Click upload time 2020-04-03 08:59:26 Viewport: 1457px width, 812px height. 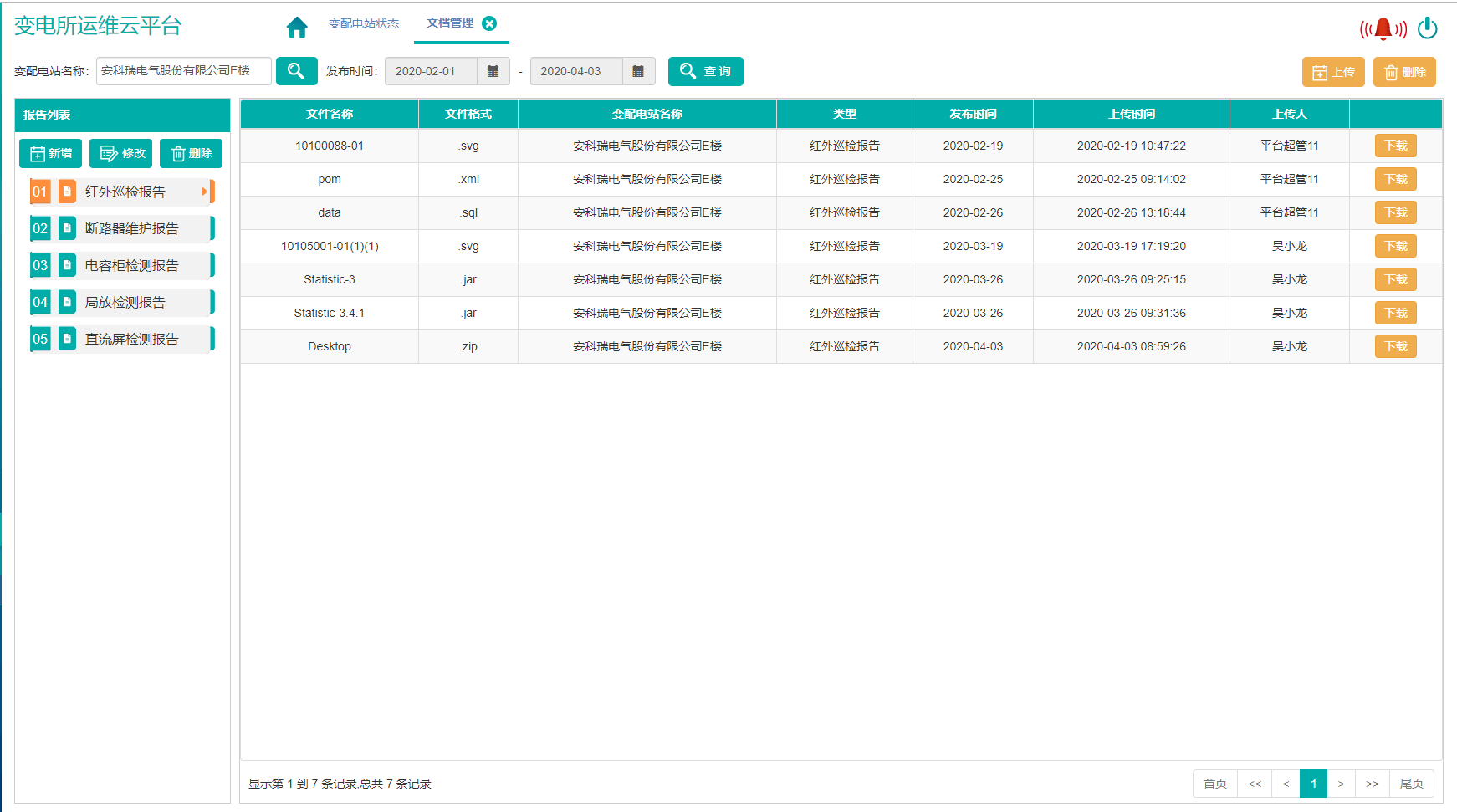coord(1132,346)
